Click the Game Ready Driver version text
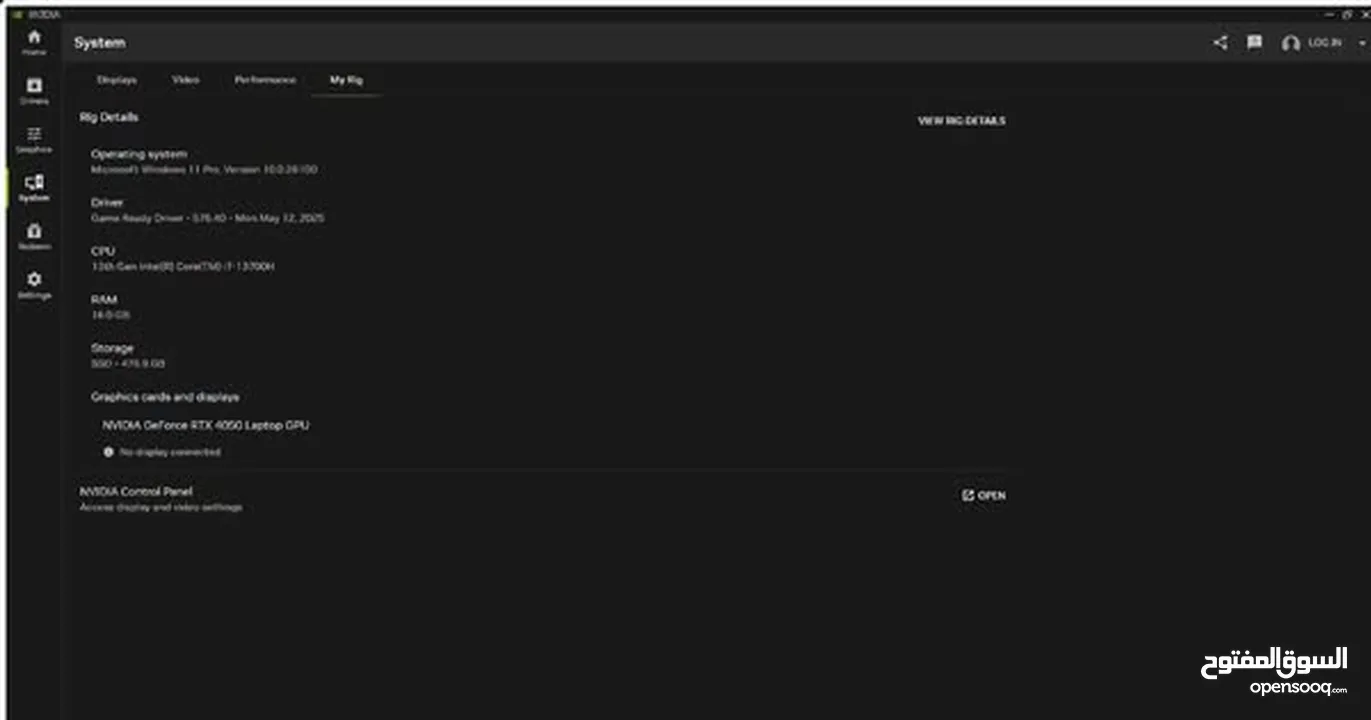The width and height of the screenshot is (1371, 720). 208,218
